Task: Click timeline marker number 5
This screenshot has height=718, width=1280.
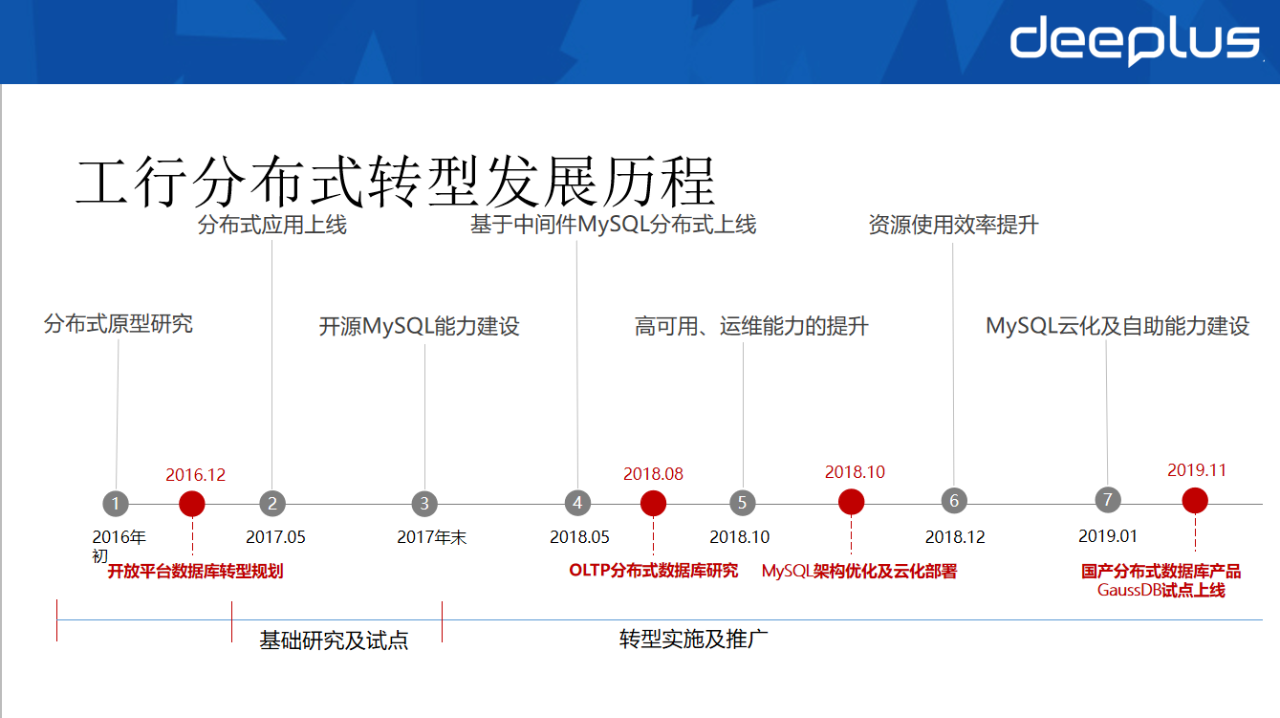Action: click(742, 503)
